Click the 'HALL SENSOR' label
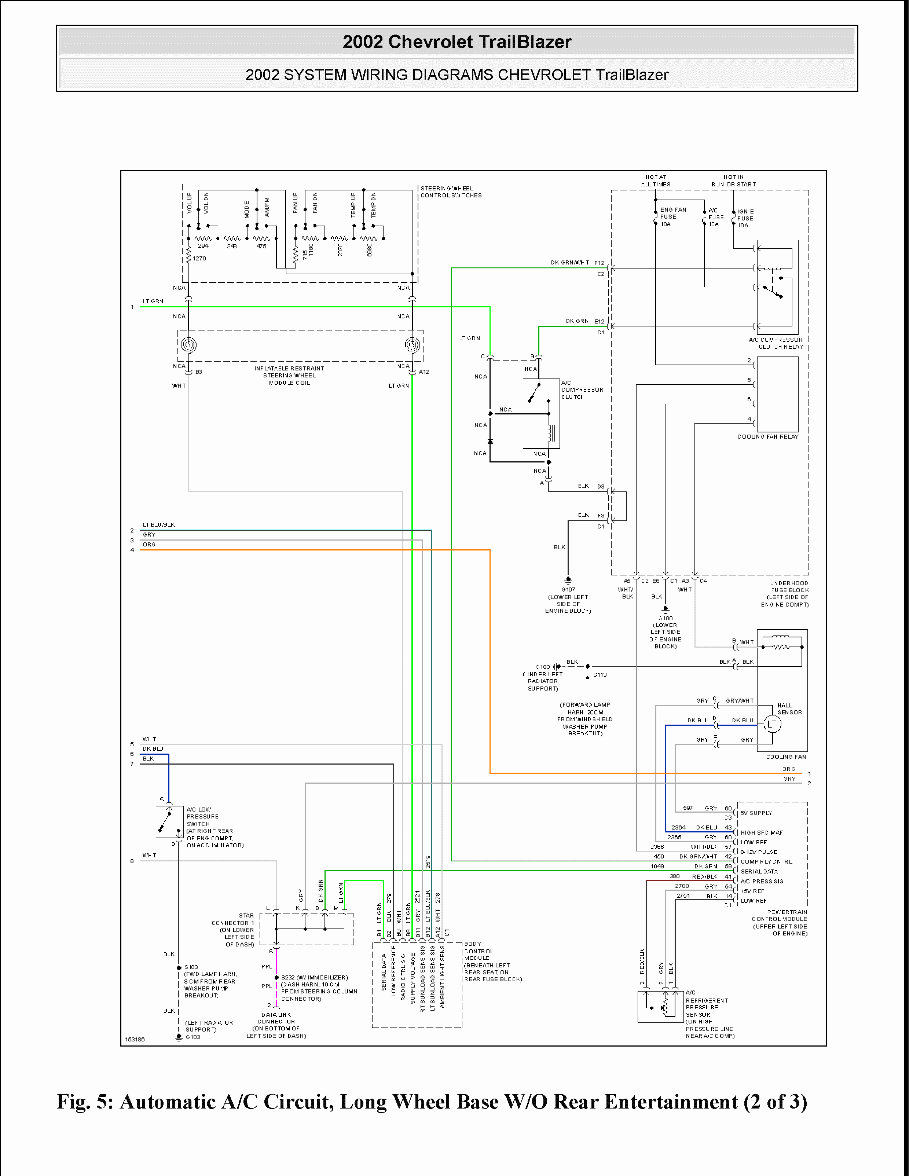This screenshot has height=1176, width=909. click(789, 709)
